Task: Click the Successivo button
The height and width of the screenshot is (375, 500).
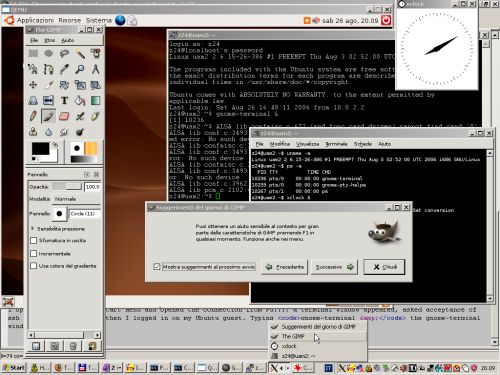Action: pos(334,267)
